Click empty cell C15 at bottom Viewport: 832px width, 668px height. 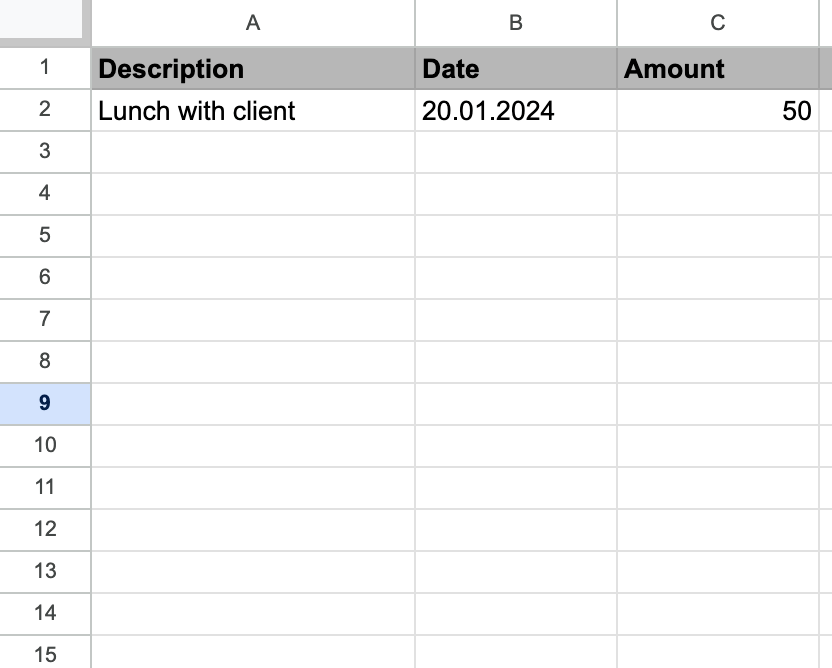[718, 655]
